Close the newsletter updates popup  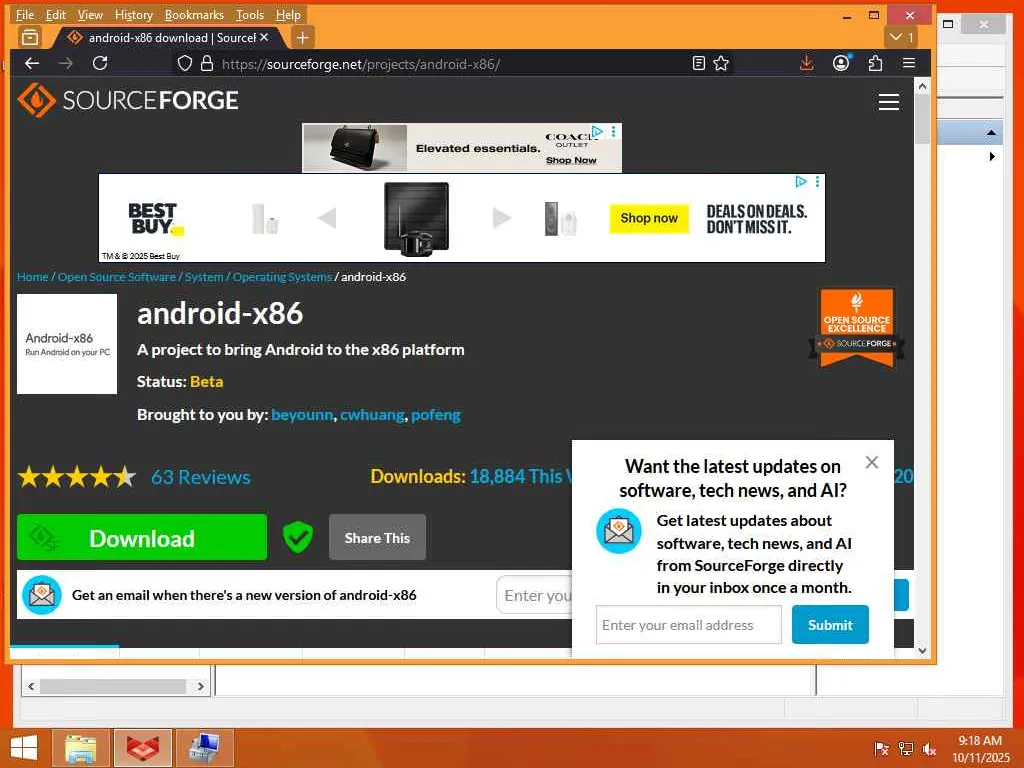click(871, 462)
